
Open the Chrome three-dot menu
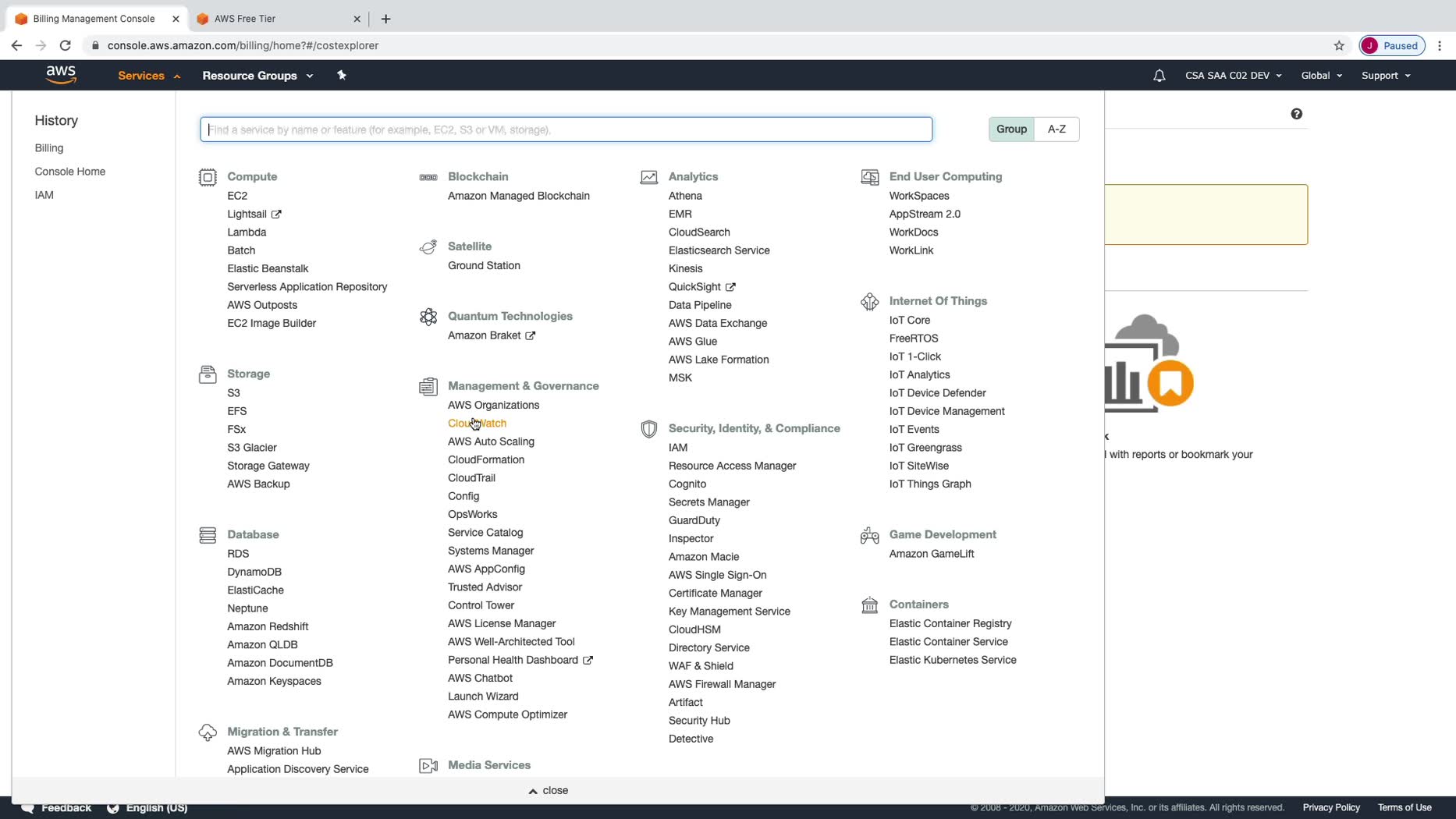[1440, 45]
